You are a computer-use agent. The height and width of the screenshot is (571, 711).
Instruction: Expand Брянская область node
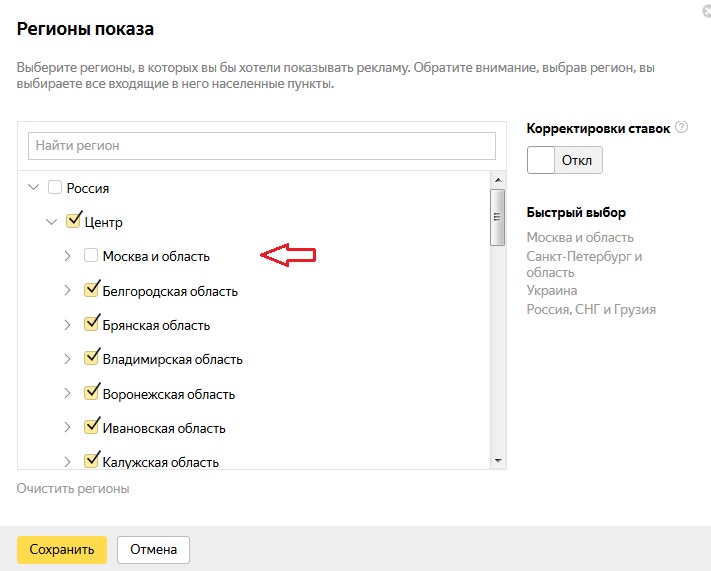click(67, 325)
